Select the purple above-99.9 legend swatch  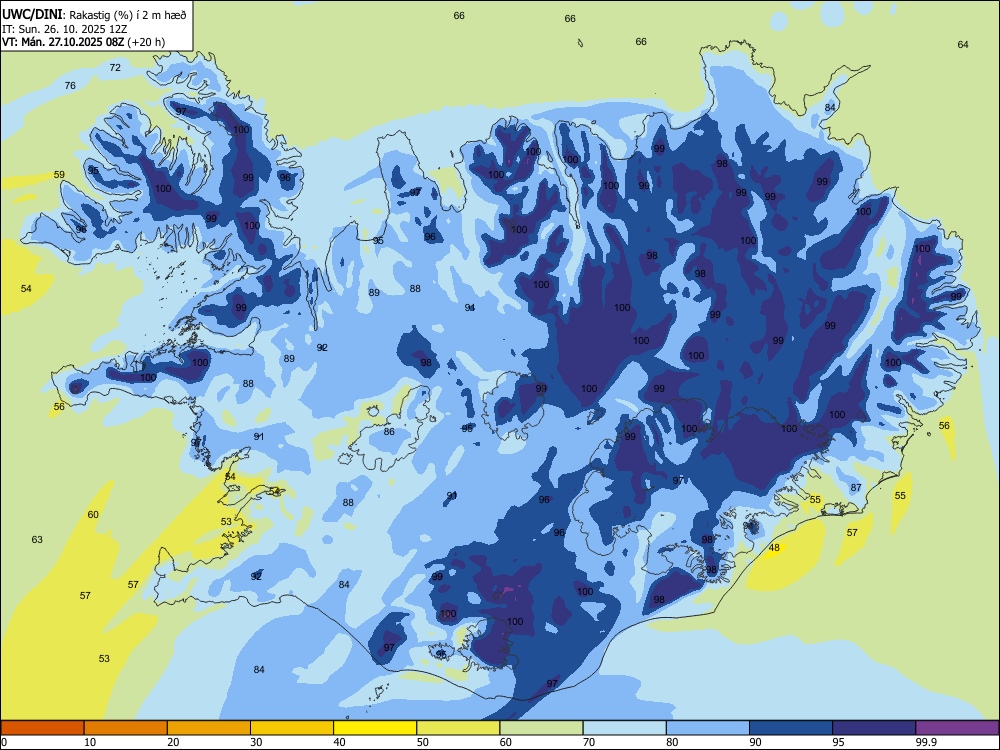tap(957, 728)
